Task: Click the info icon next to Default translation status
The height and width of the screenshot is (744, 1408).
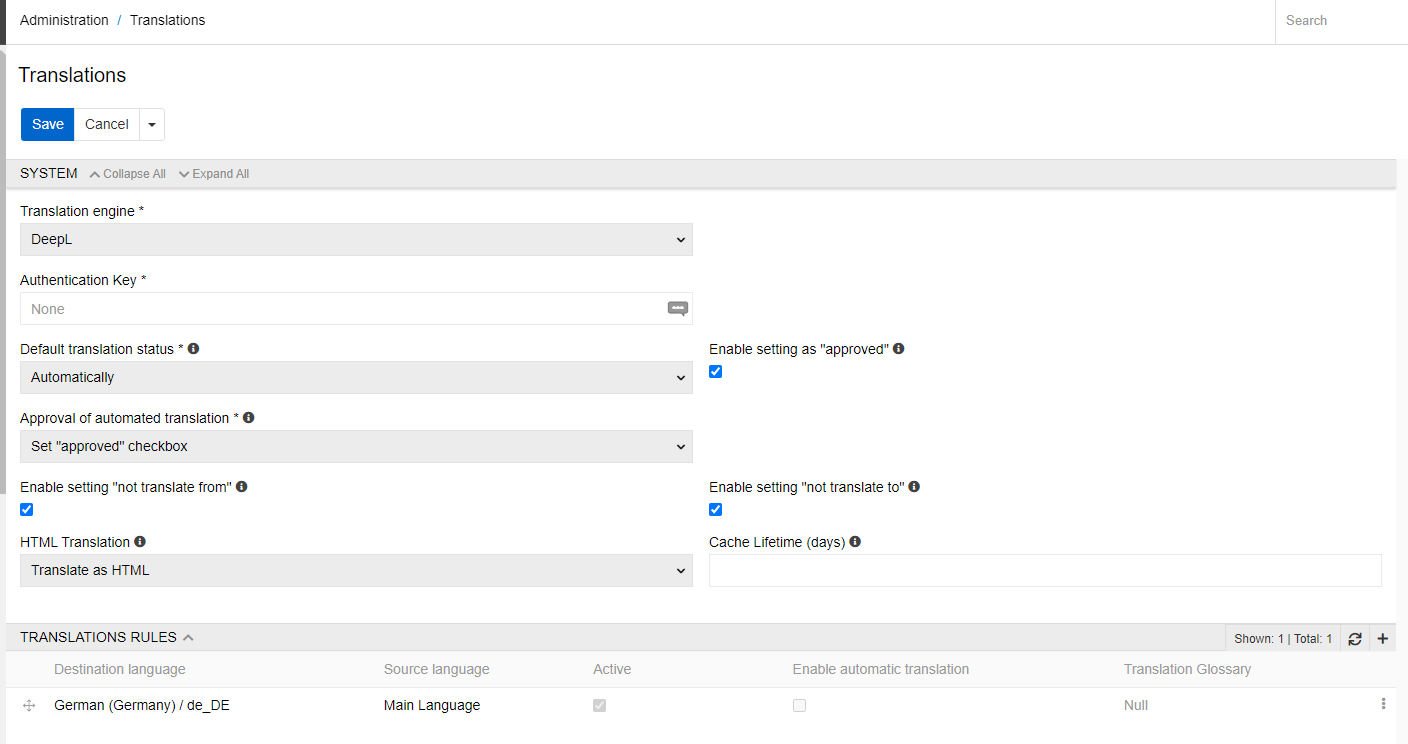Action: point(194,348)
